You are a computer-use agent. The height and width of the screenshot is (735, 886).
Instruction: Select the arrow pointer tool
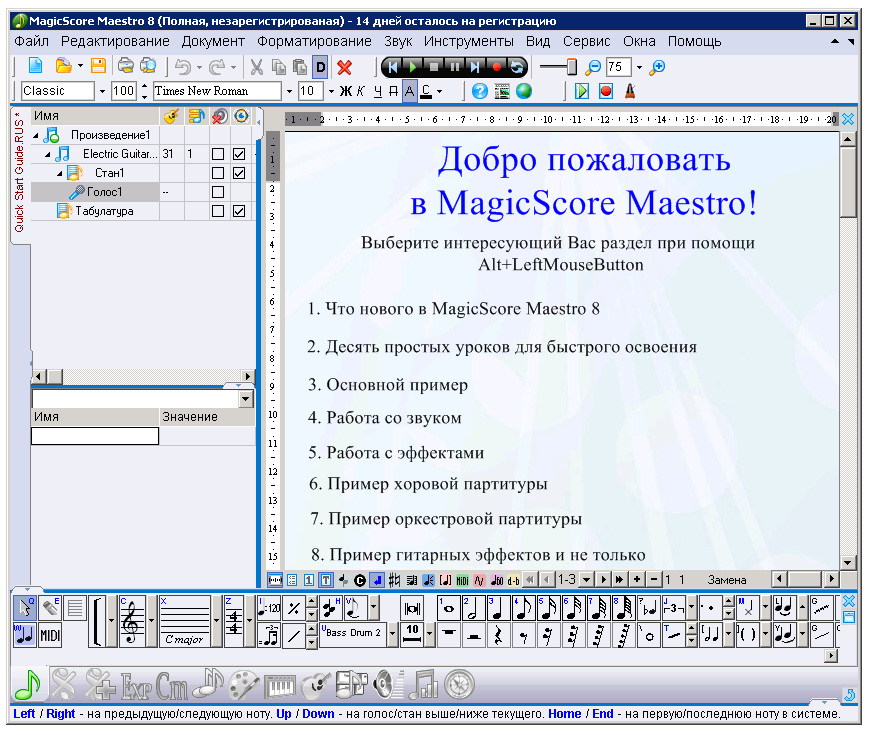25,608
